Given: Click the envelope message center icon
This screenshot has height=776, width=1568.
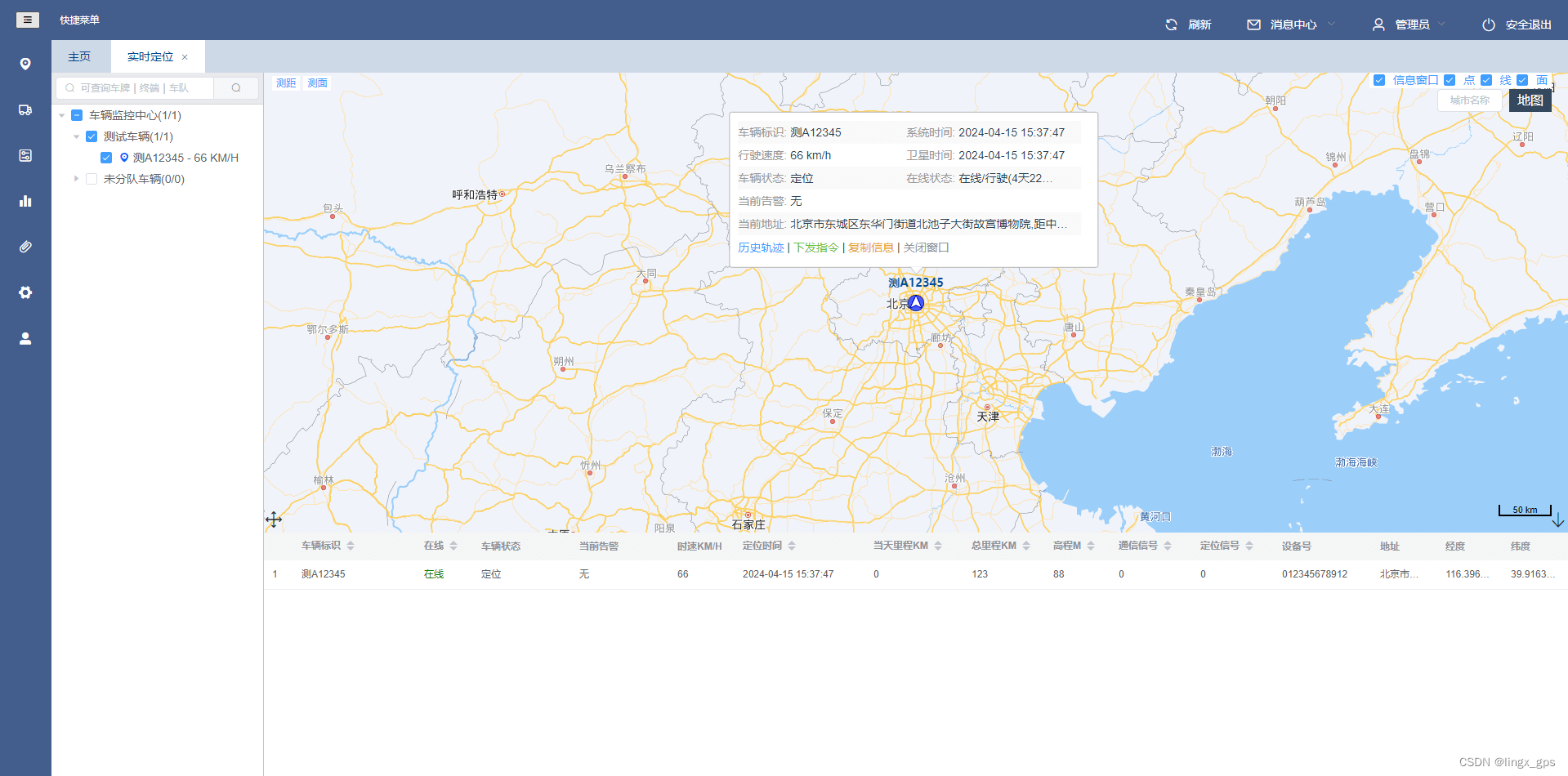Looking at the screenshot, I should (1253, 25).
